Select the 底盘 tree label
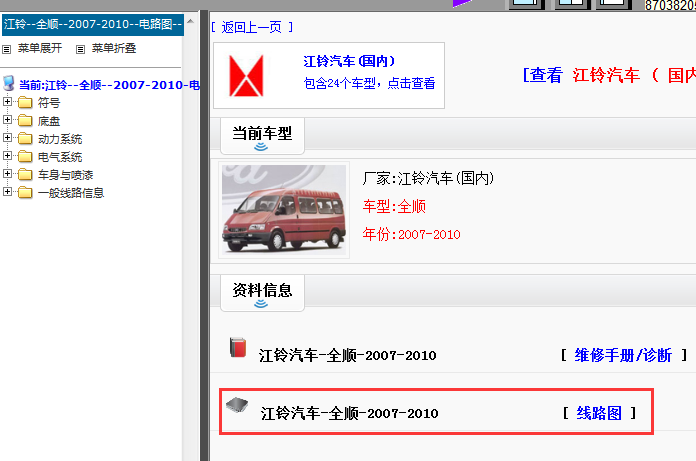696x461 pixels. point(49,121)
